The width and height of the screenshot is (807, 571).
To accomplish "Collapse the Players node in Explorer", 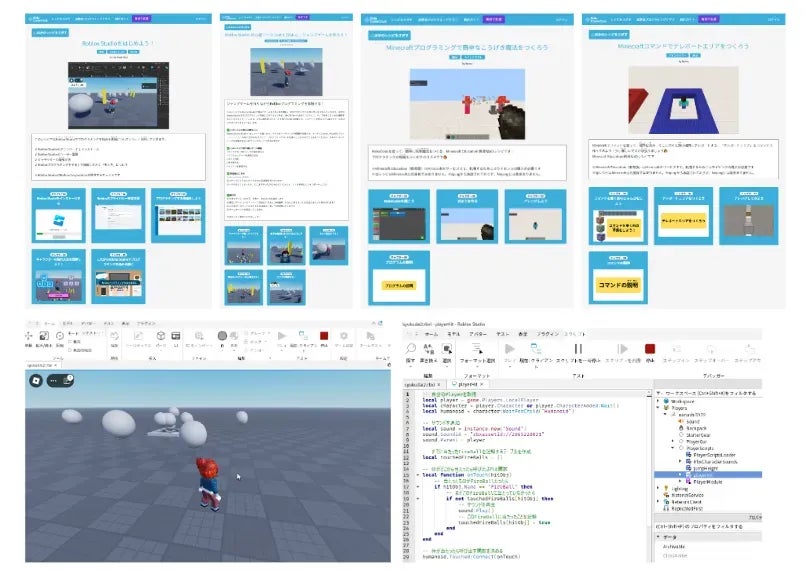I will (x=658, y=408).
